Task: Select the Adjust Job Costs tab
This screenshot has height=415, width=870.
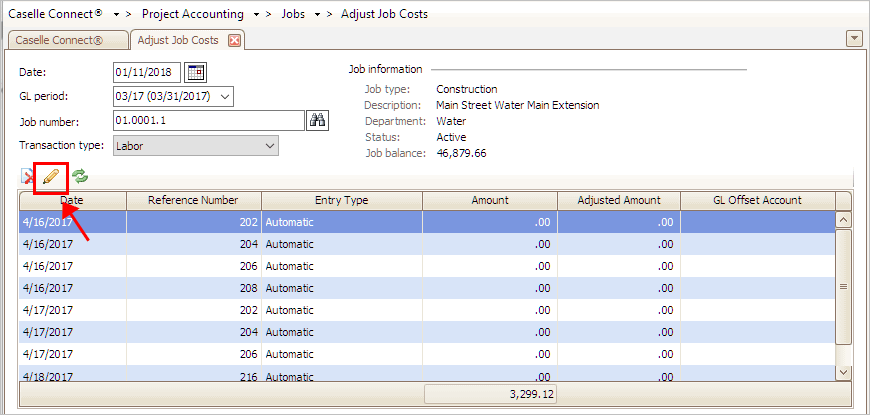Action: click(x=179, y=40)
